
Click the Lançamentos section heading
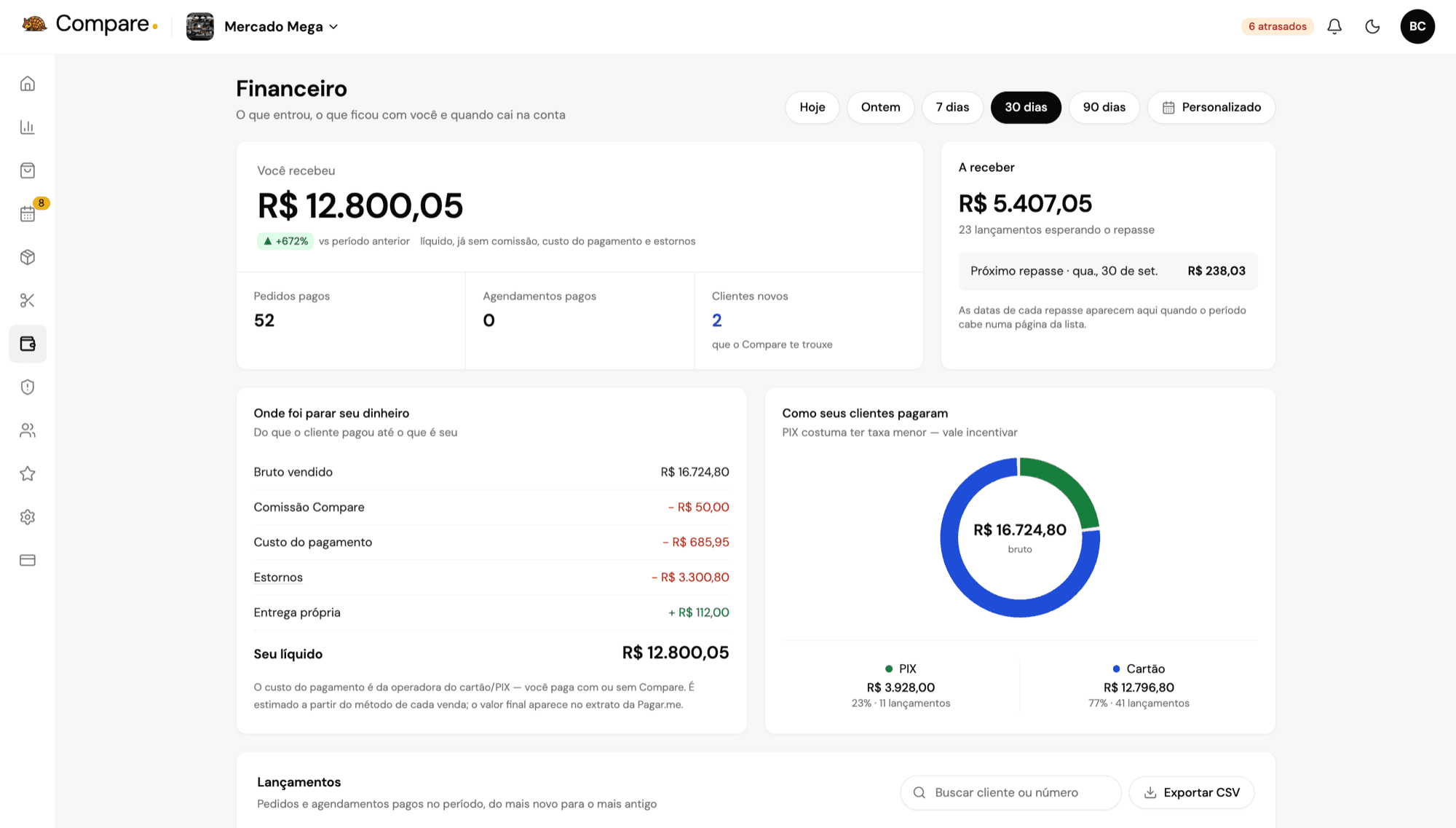(x=299, y=782)
